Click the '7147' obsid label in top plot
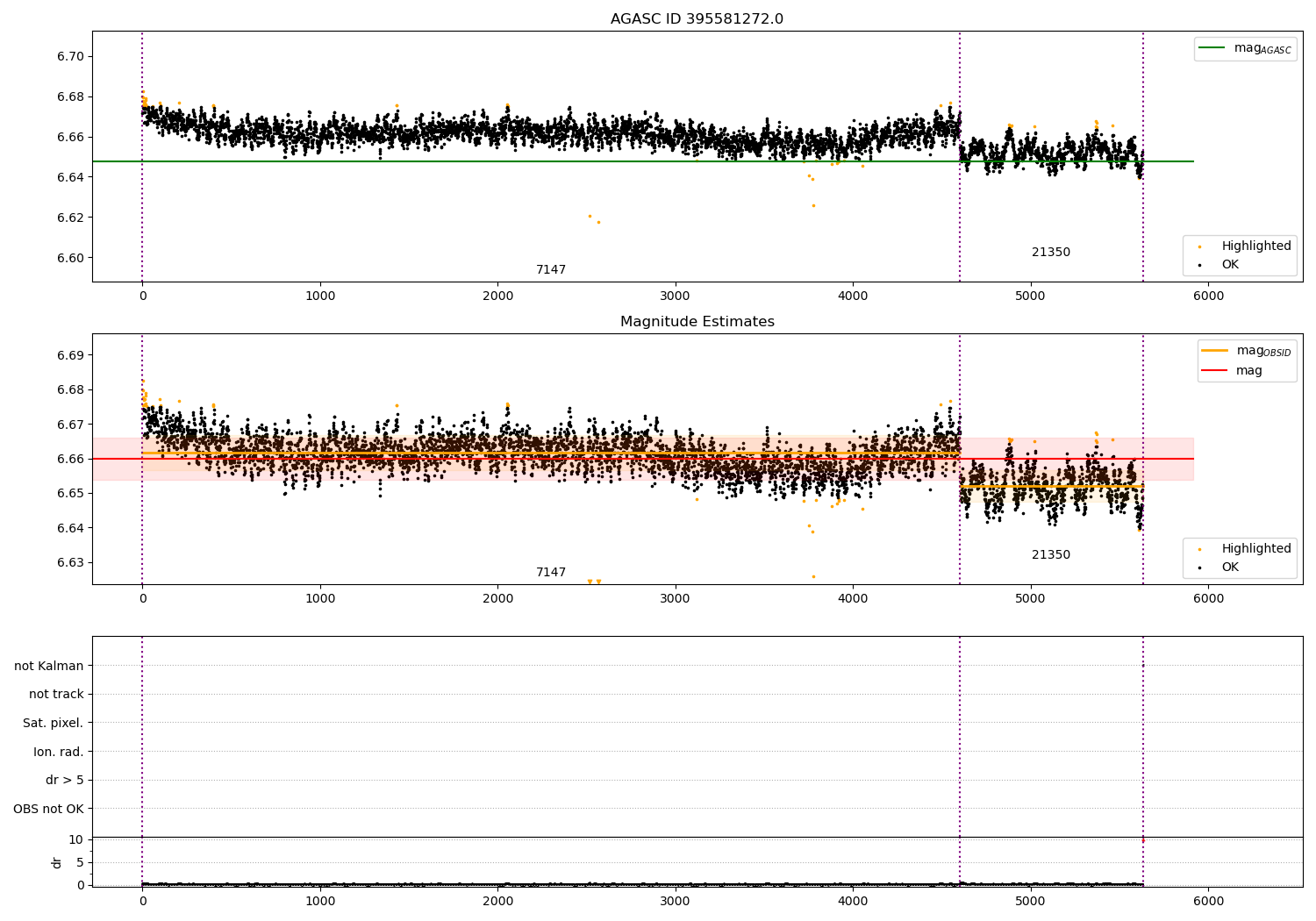1316x921 pixels. click(x=551, y=270)
